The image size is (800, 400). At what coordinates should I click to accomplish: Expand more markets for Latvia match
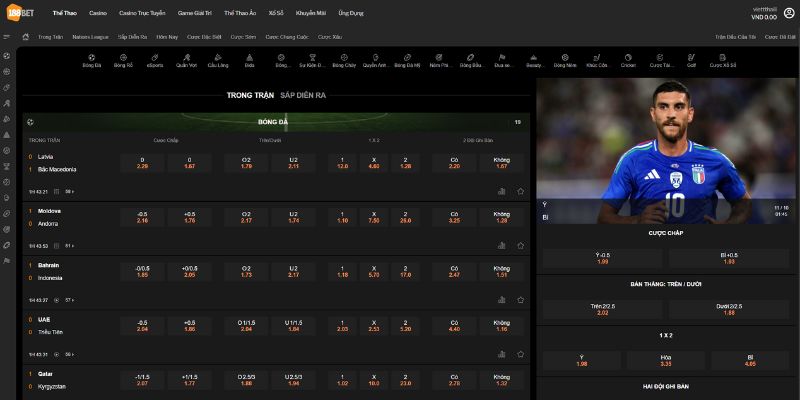pyautogui.click(x=69, y=190)
